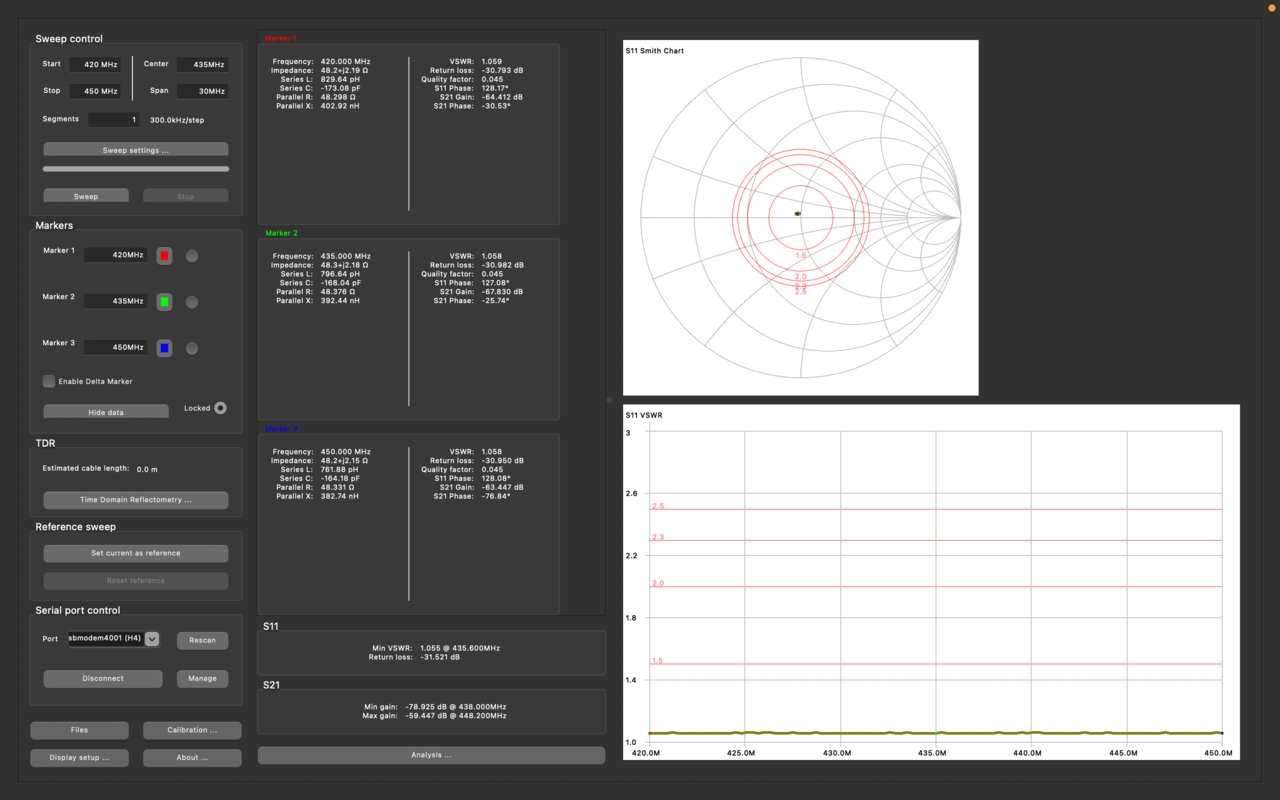Click Marker 2 S21 gain -67.830 dB
The height and width of the screenshot is (800, 1280).
[502, 292]
